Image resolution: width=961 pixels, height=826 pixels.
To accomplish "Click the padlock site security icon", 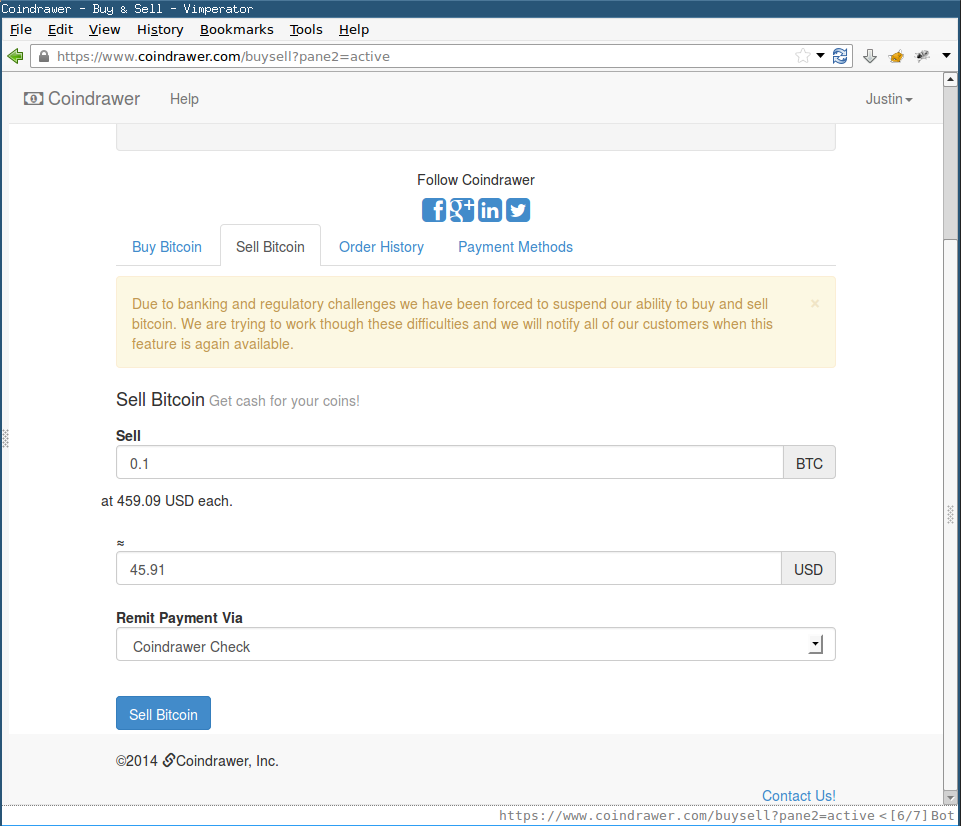I will click(x=44, y=56).
